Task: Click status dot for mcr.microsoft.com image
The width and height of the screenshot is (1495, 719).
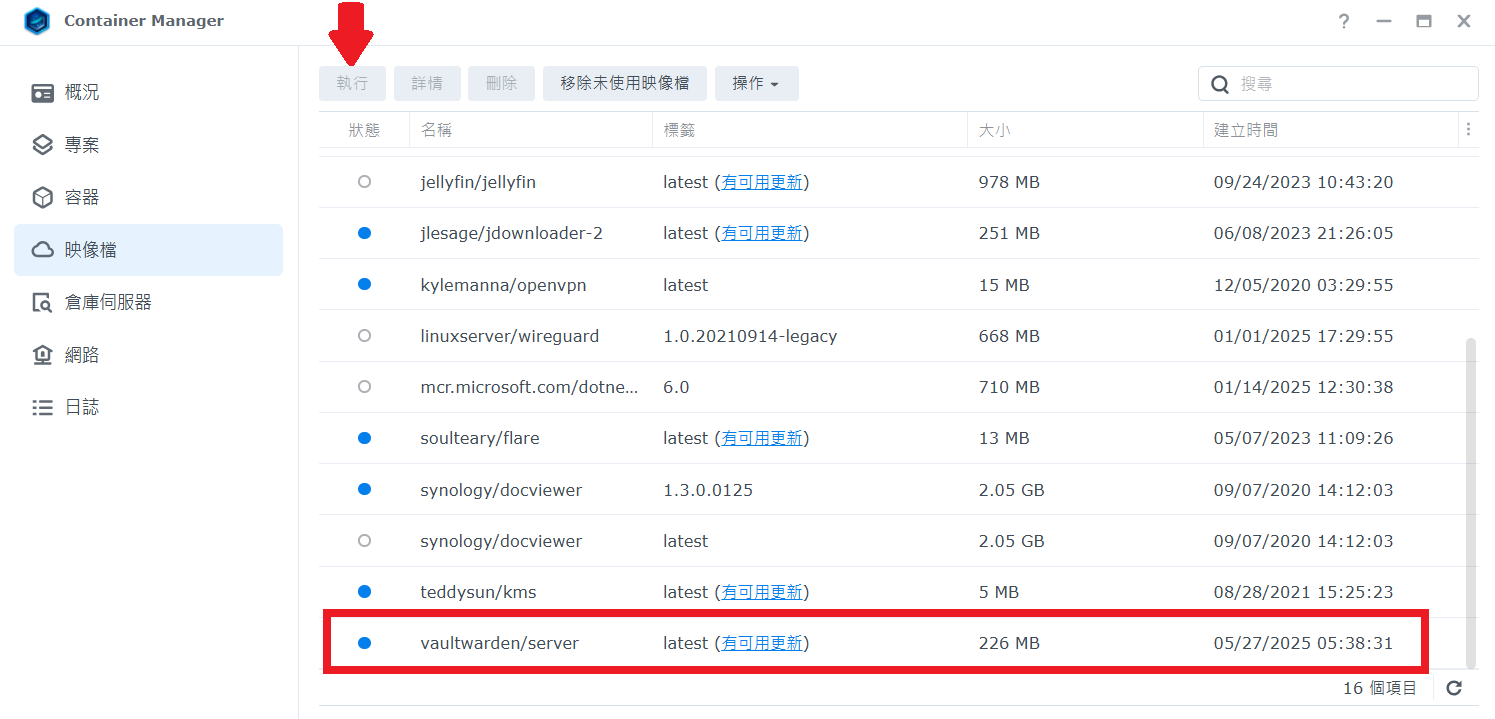Action: click(x=364, y=387)
